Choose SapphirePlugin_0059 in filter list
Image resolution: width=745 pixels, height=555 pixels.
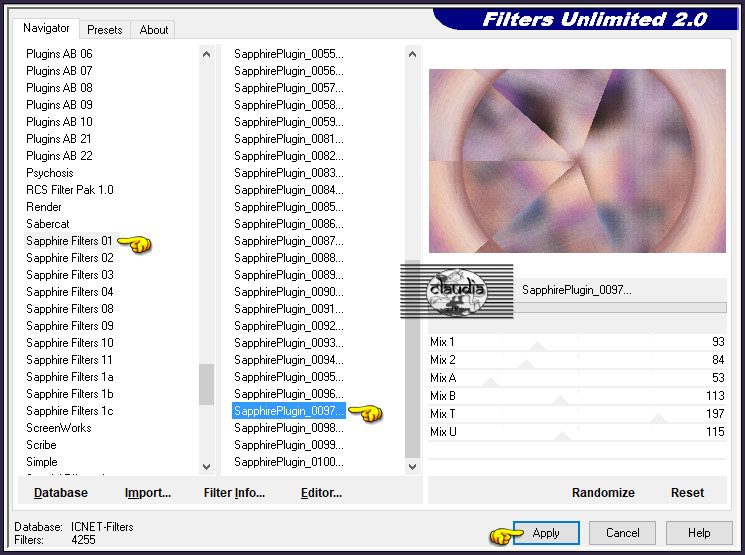[289, 122]
